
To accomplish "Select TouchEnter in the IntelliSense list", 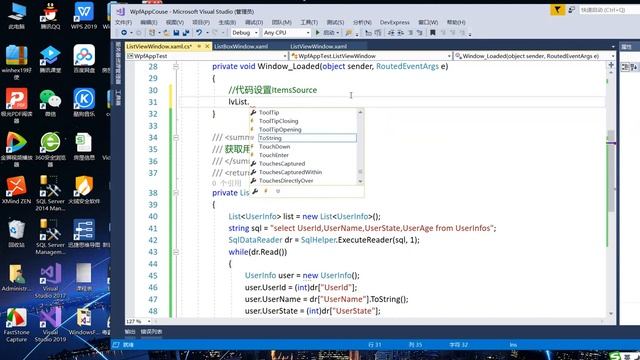I will click(x=273, y=155).
